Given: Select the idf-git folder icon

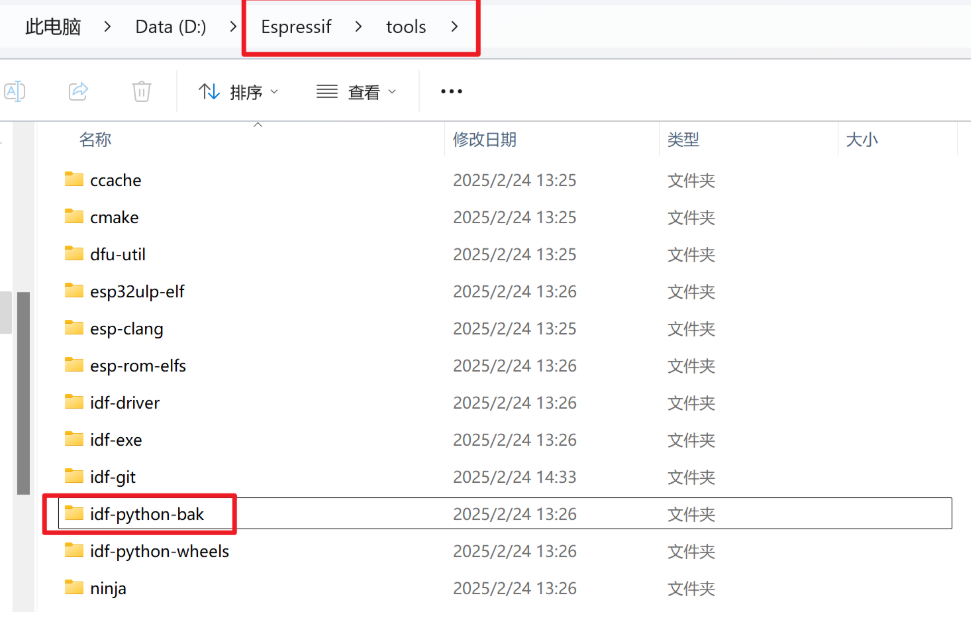Looking at the screenshot, I should click(x=74, y=477).
